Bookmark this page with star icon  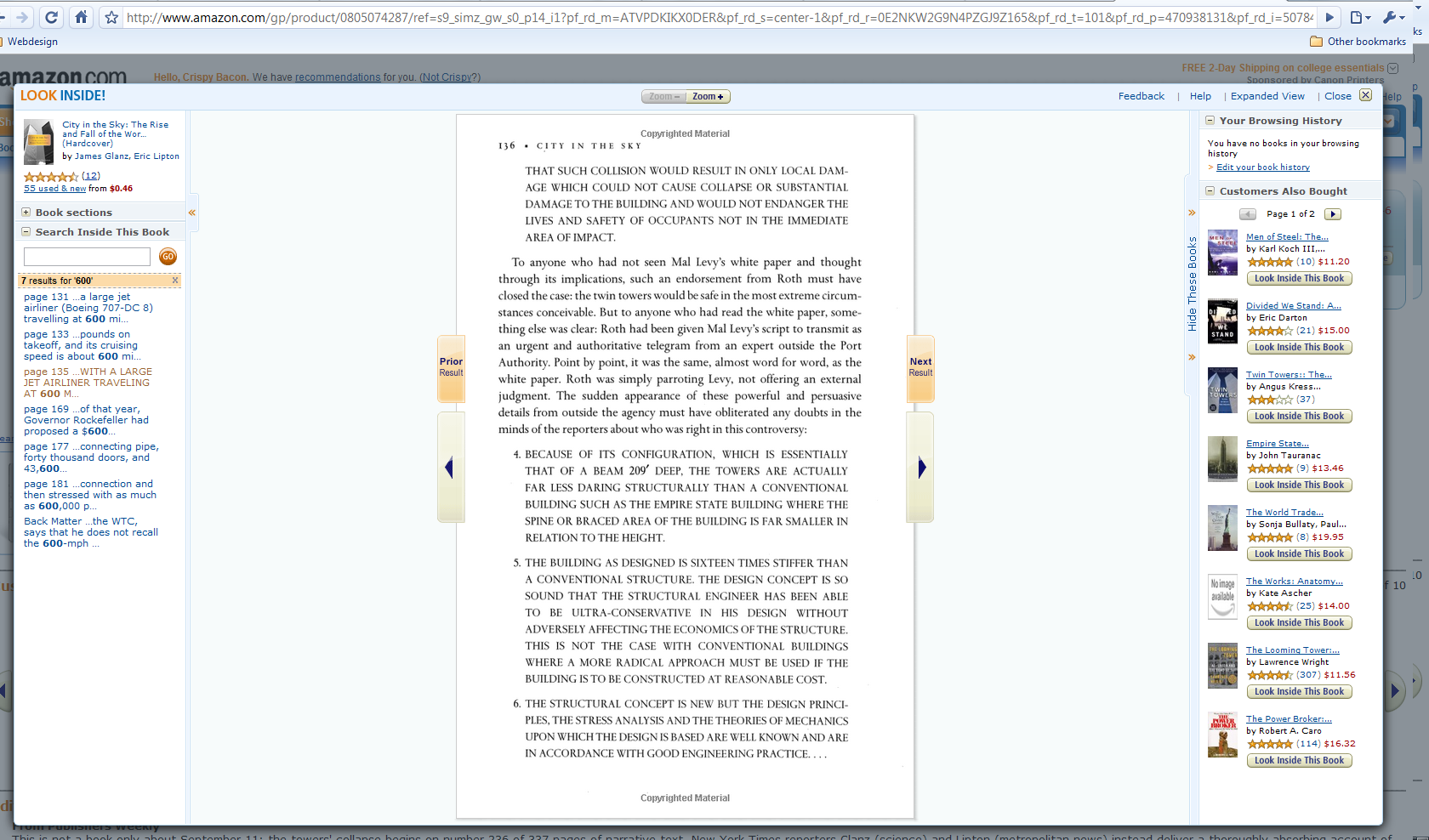pos(111,17)
